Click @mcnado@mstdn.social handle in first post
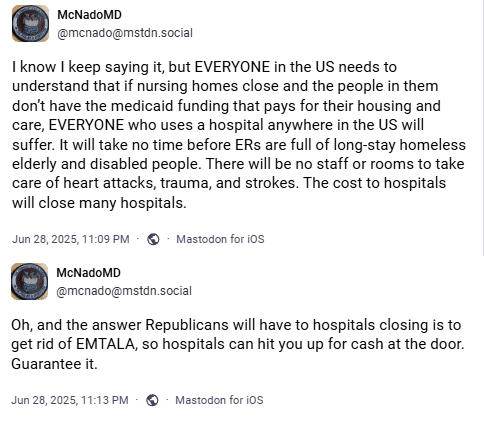The image size is (484, 423). click(x=125, y=33)
